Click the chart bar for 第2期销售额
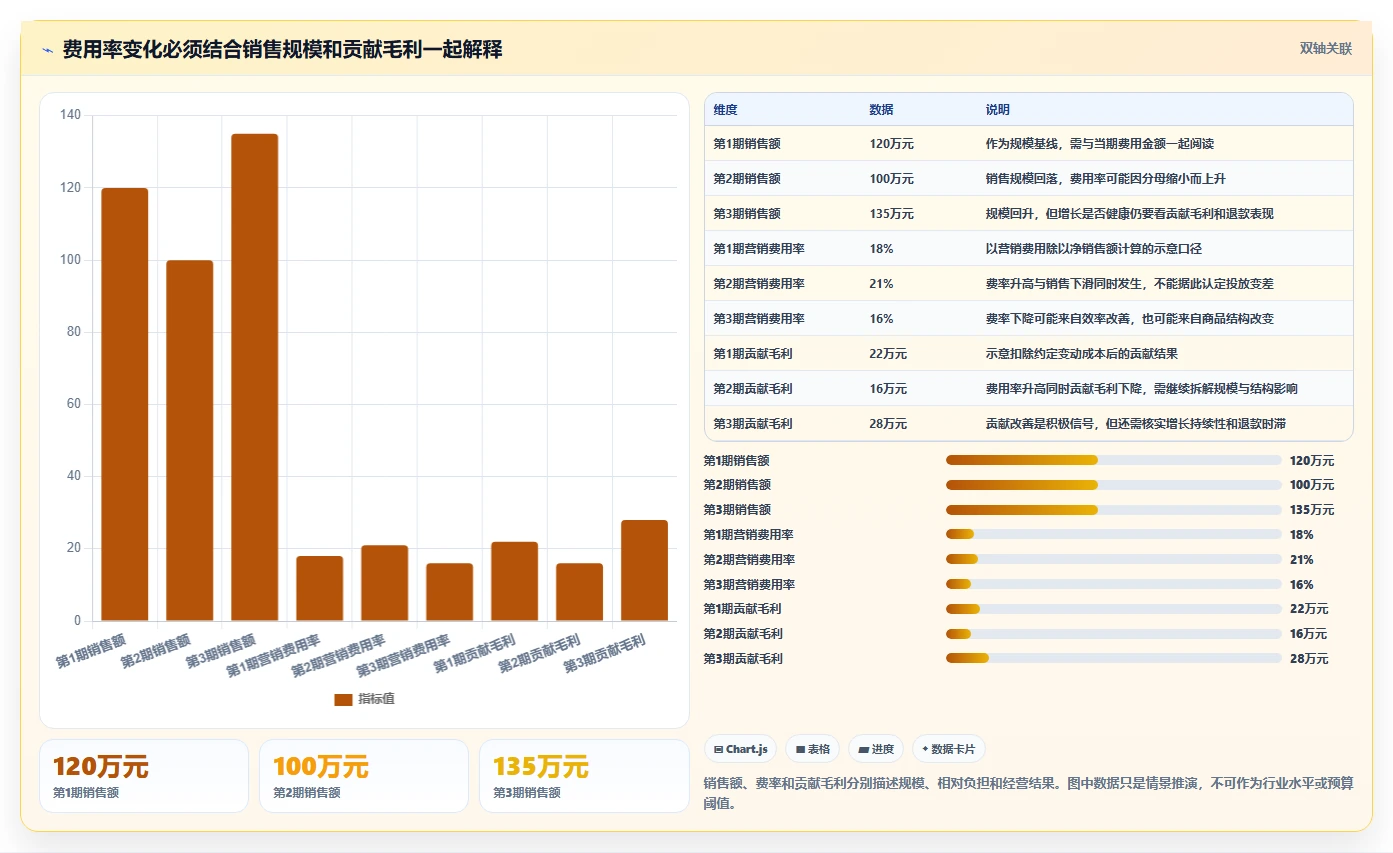 pos(190,440)
